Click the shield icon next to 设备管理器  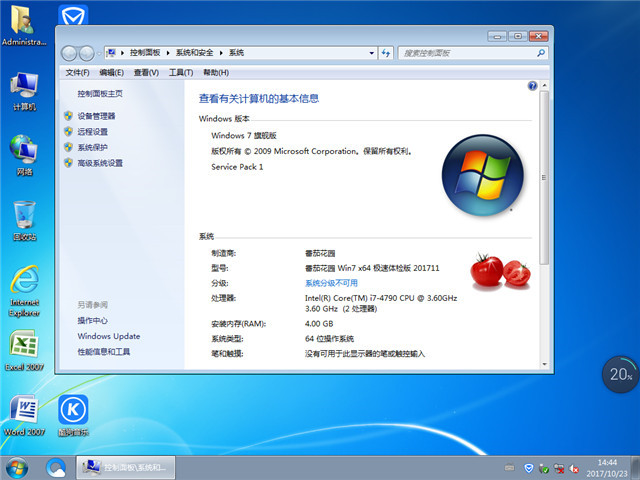coord(69,116)
